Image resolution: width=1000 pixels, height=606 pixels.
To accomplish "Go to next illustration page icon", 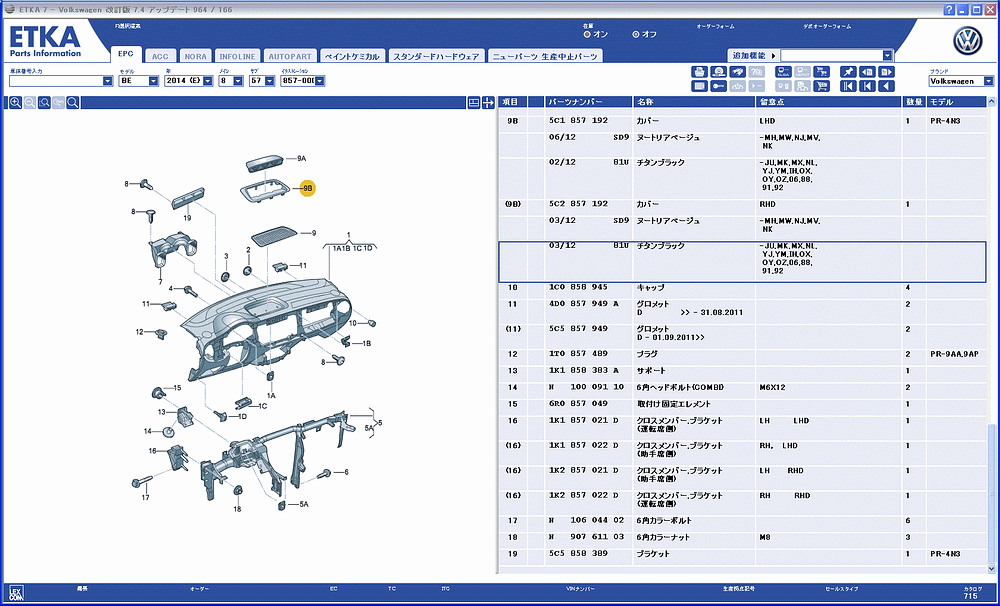I will 886,72.
